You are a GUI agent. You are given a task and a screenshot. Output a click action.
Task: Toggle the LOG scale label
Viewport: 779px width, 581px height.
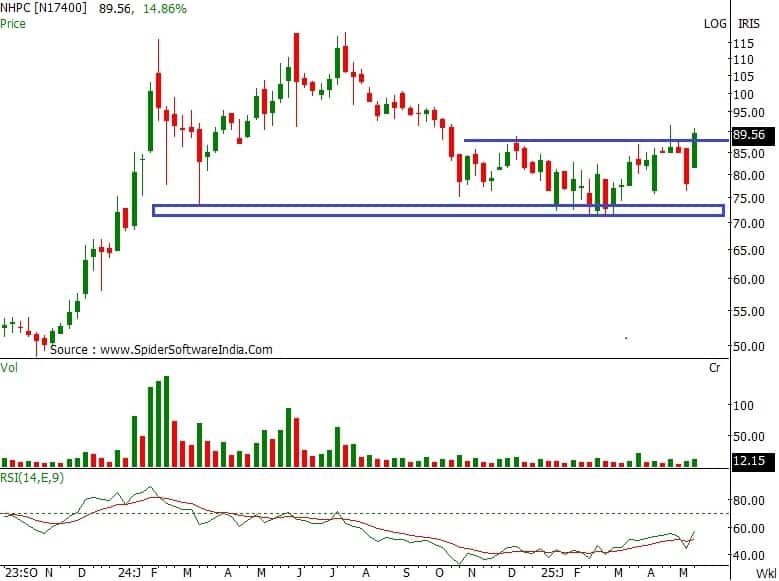coord(715,22)
